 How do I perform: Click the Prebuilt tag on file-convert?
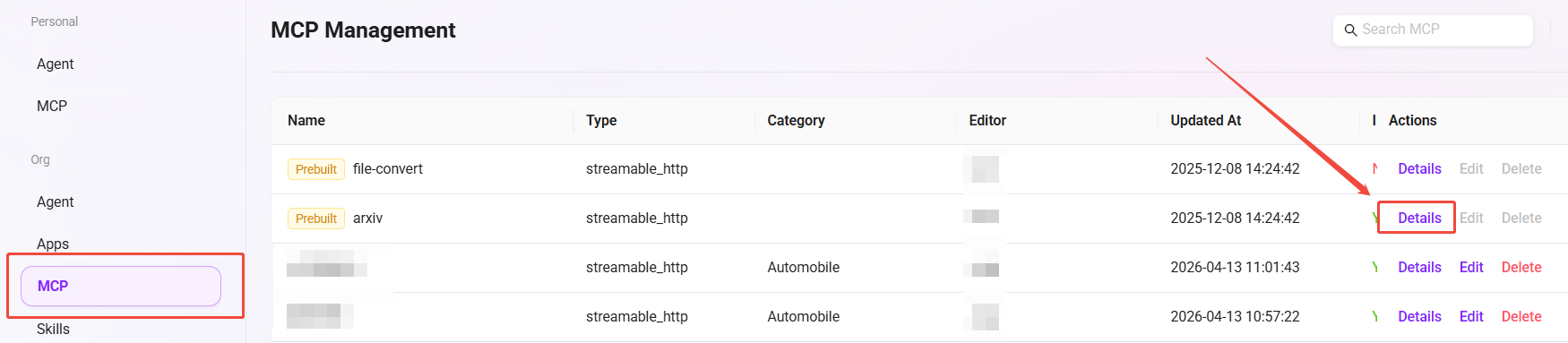[x=316, y=169]
